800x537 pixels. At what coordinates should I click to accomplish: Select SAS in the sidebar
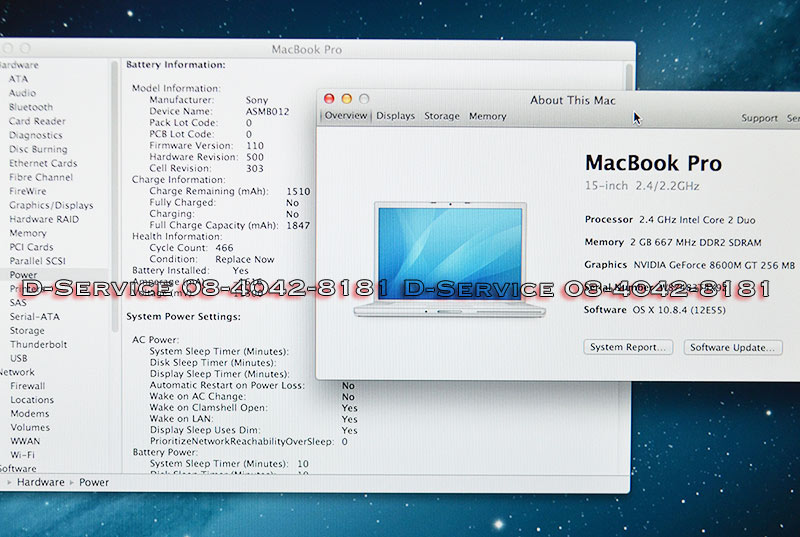tap(18, 302)
